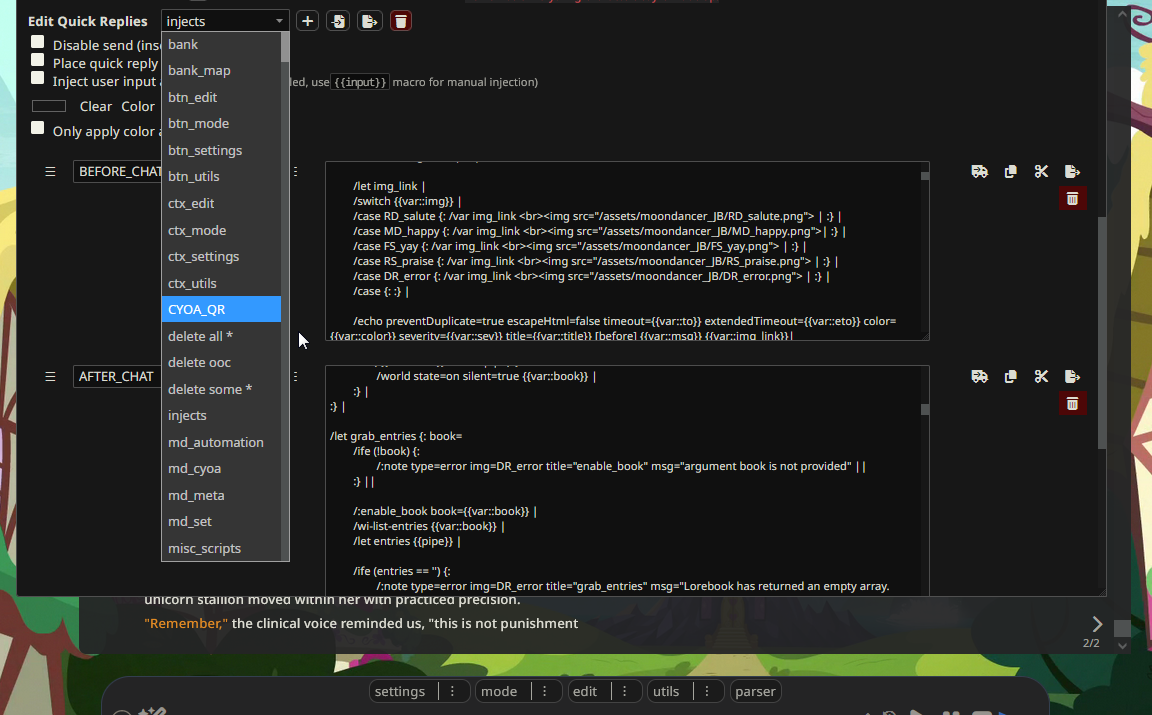Select md_set option

[x=221, y=522]
